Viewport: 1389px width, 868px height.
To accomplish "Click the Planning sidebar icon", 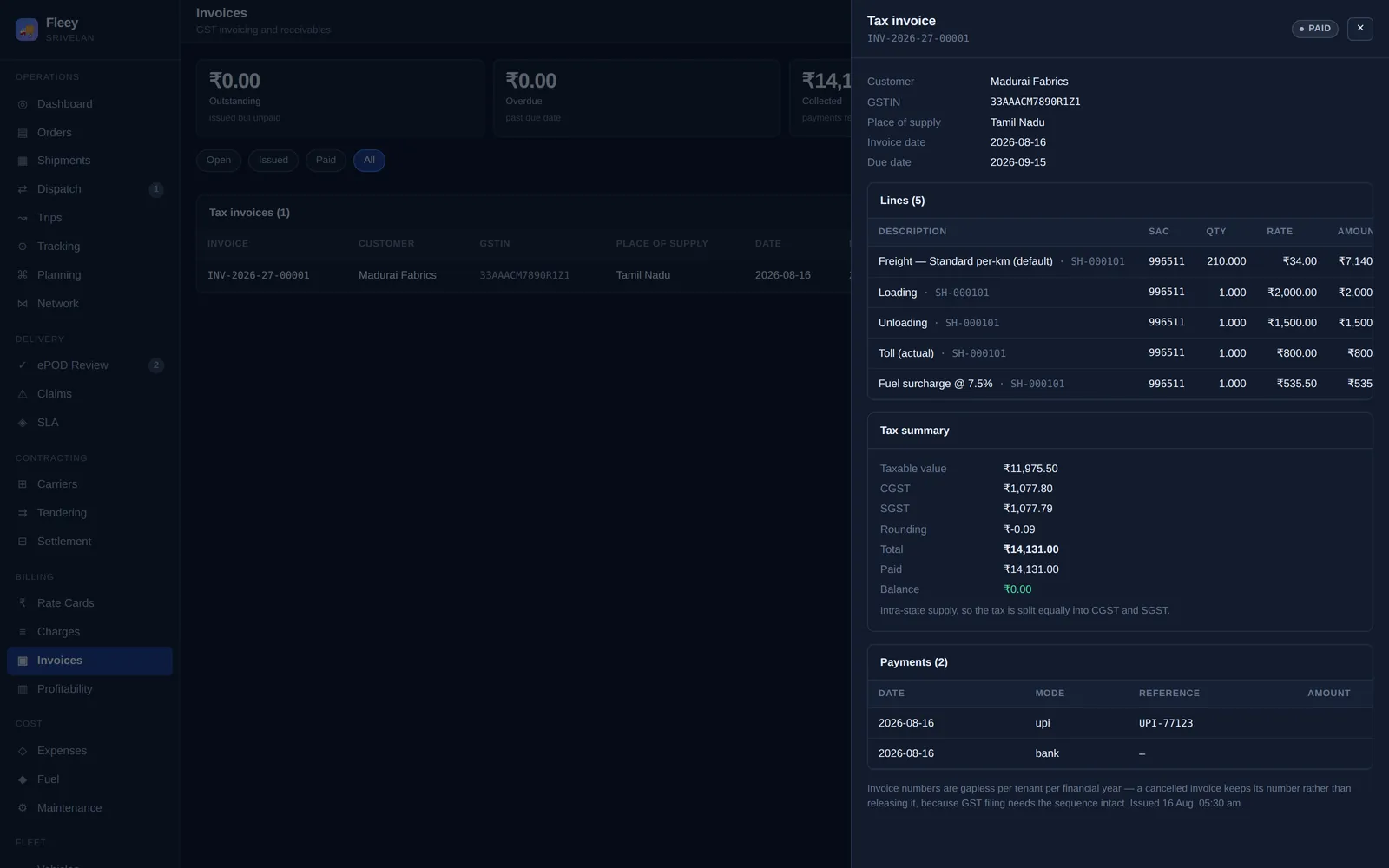I will (23, 275).
